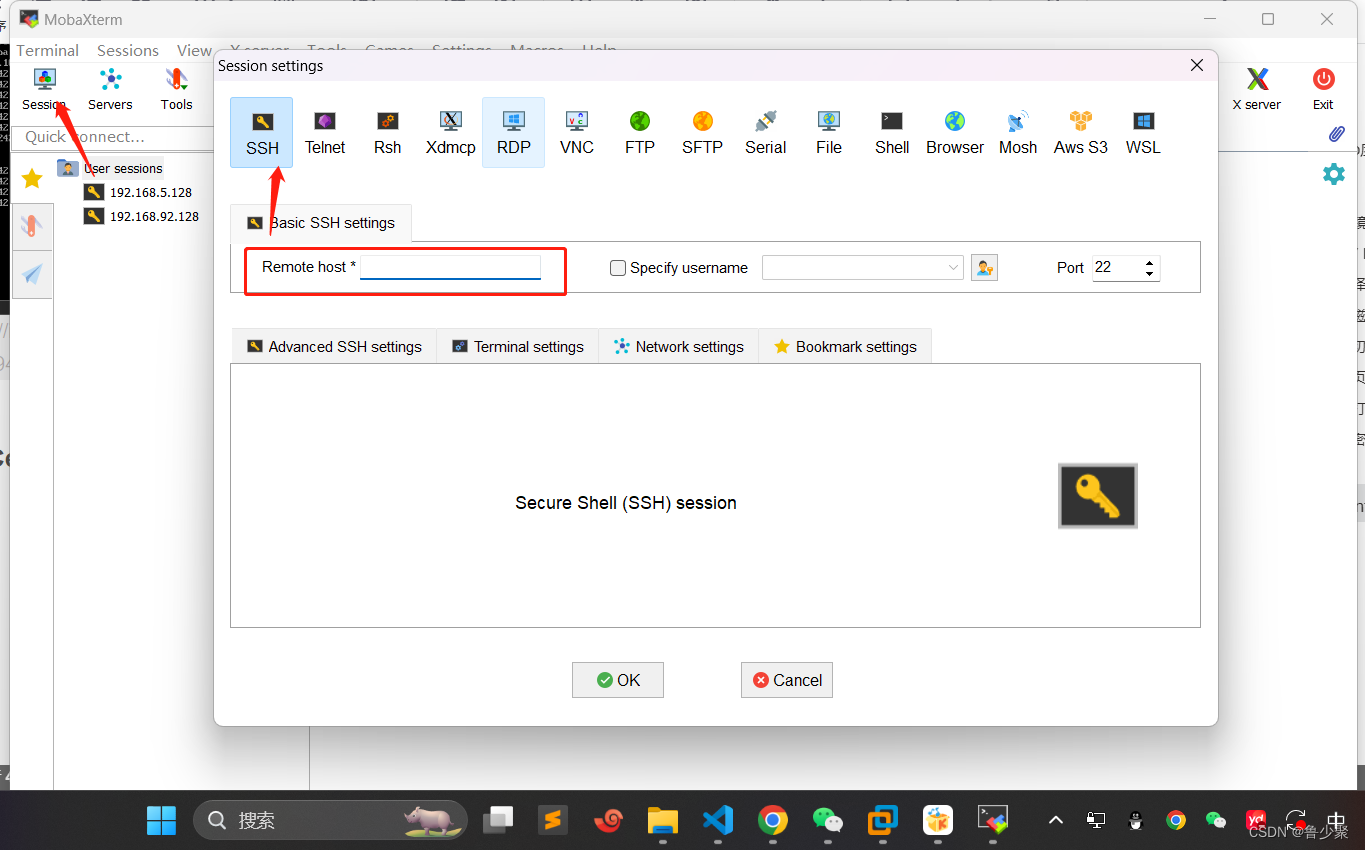This screenshot has height=850, width=1365.
Task: Click the large SSH key image
Action: pos(1098,496)
